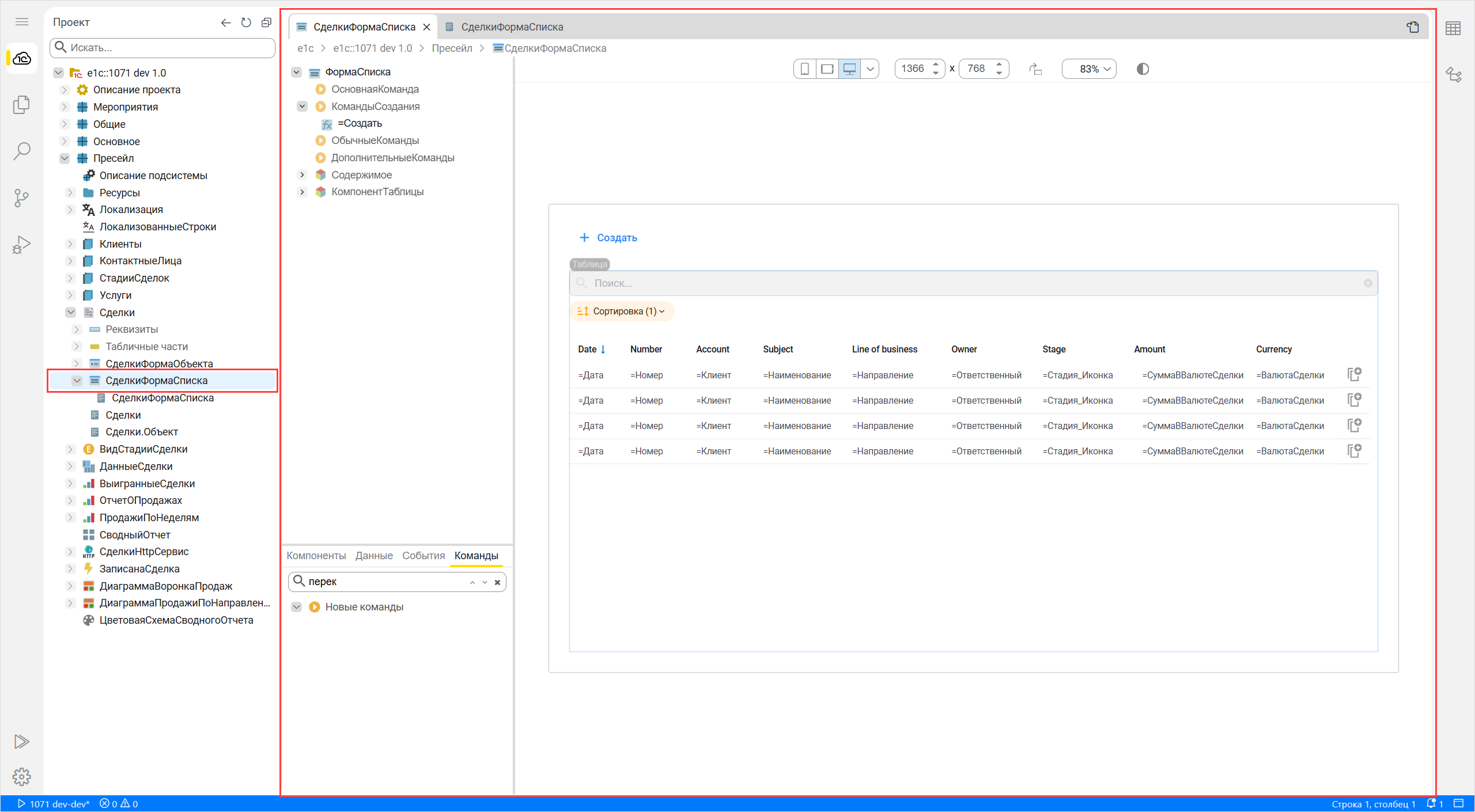1475x812 pixels.
Task: Click copy icon in last table row
Action: 1354,451
